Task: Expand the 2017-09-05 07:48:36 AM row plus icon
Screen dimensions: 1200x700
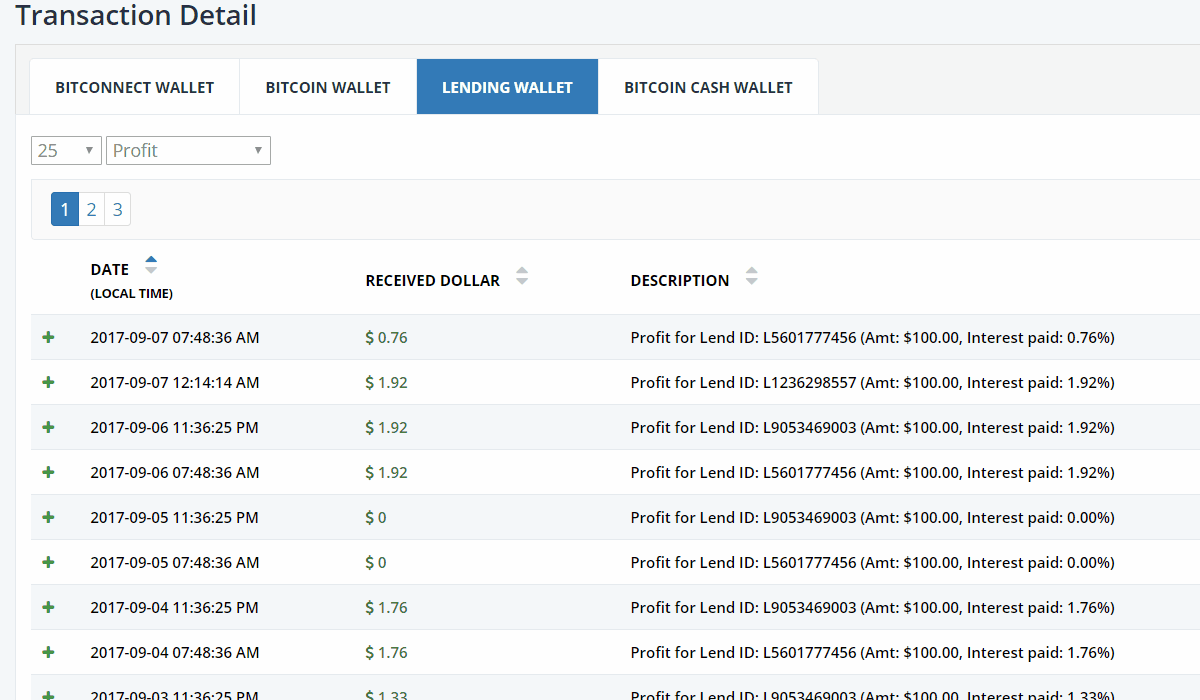Action: point(48,563)
